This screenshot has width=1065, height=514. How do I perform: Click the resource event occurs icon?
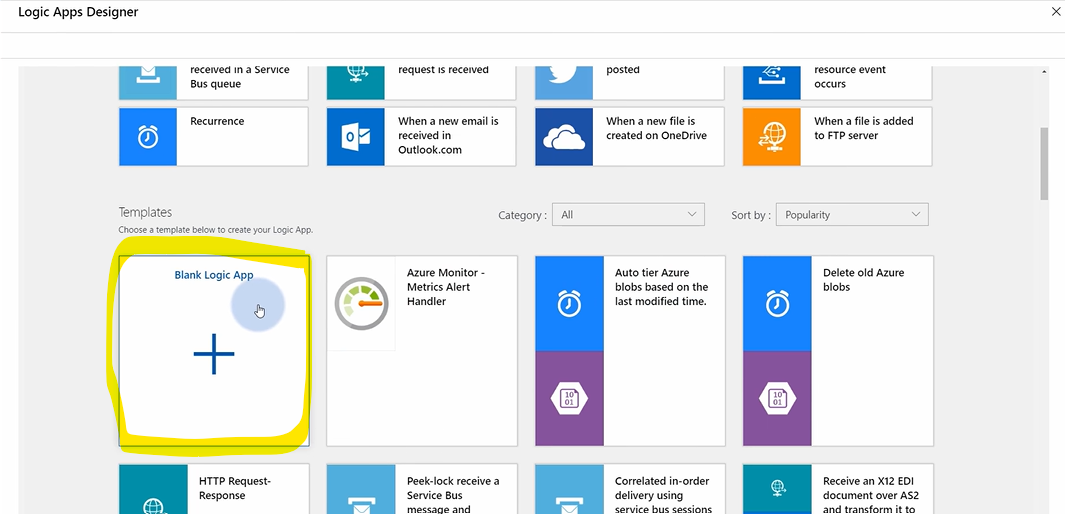[772, 81]
